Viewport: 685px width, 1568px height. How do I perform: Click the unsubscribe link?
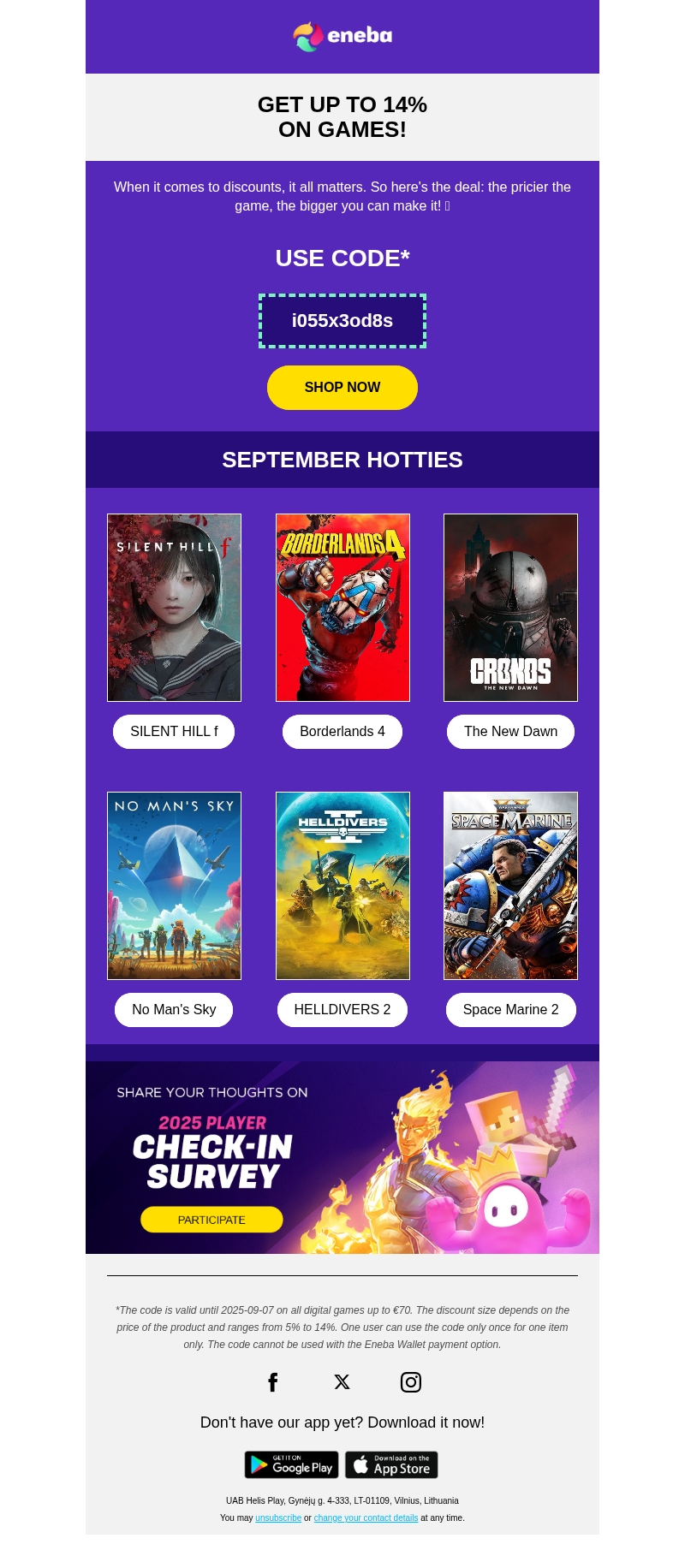click(x=278, y=1518)
